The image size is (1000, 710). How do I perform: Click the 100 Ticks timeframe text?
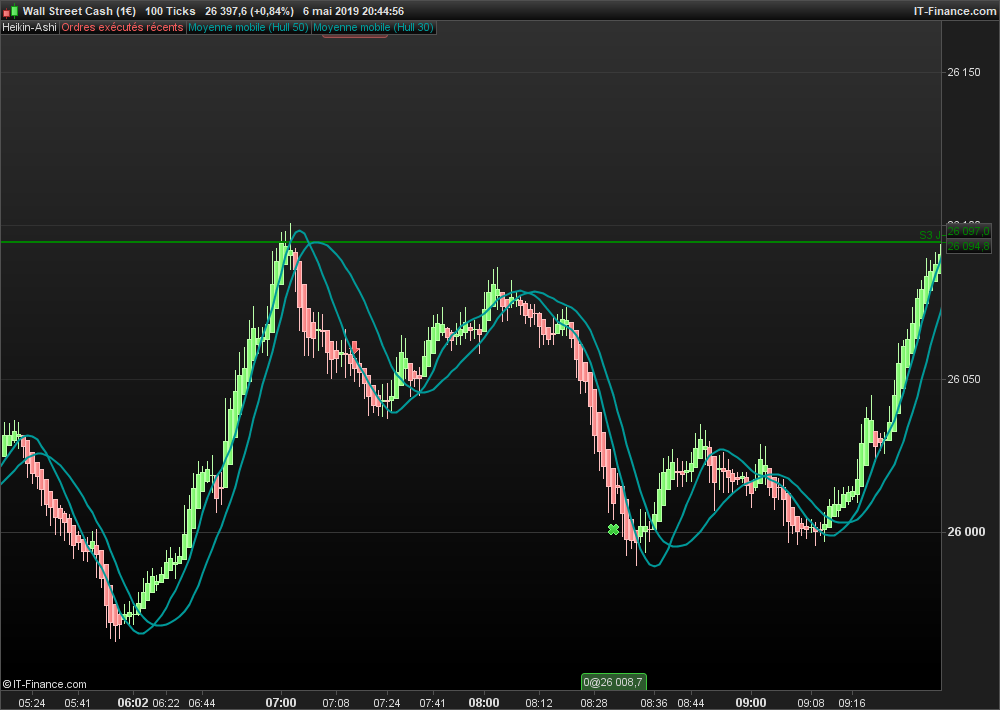click(170, 11)
